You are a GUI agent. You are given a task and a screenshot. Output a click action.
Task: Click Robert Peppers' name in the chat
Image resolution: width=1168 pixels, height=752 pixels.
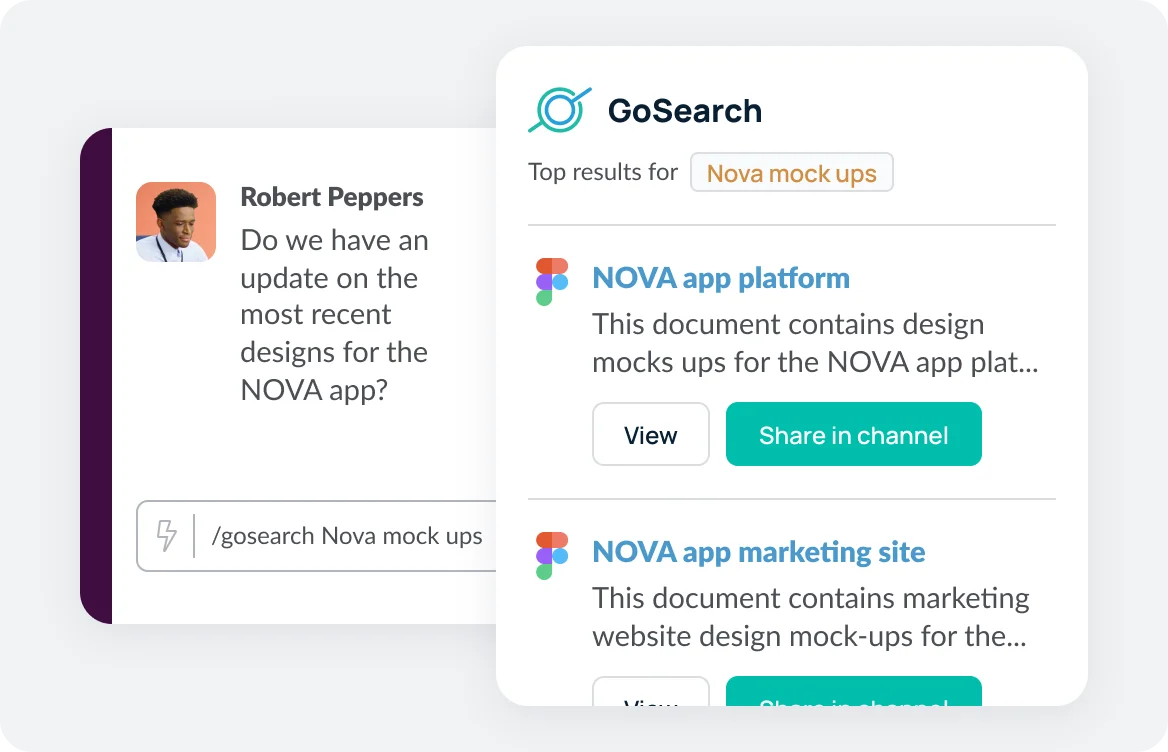[x=332, y=197]
